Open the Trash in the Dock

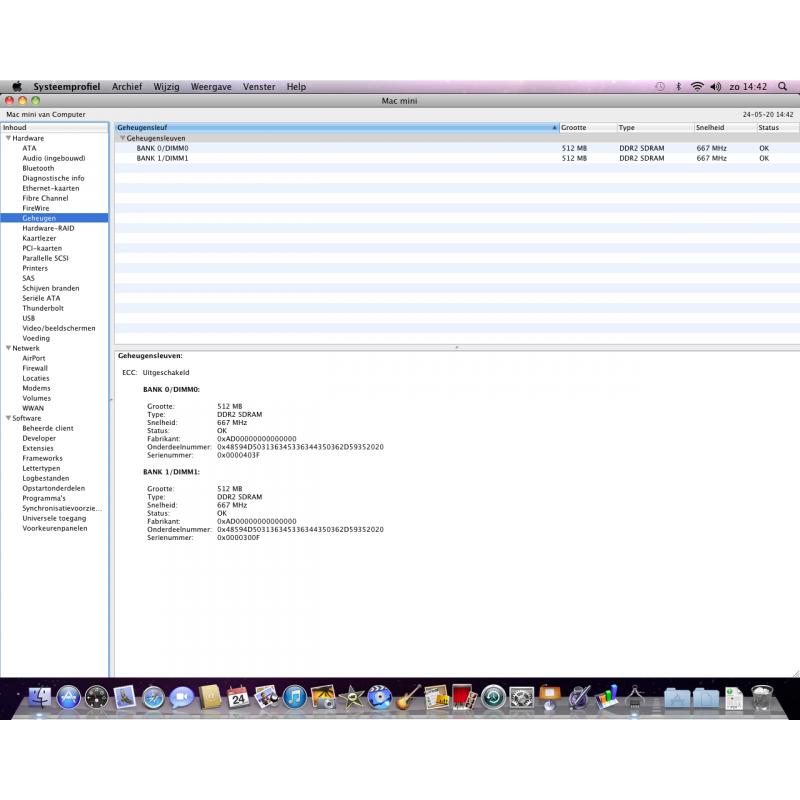pyautogui.click(x=762, y=697)
